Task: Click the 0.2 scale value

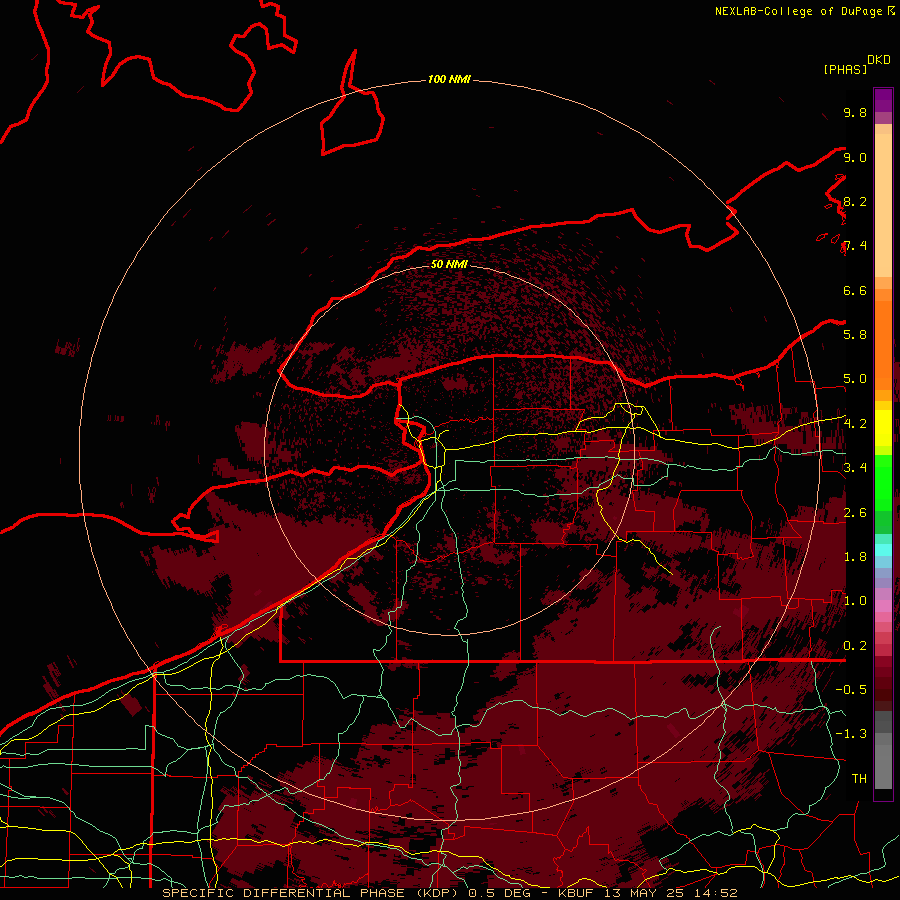Action: click(855, 646)
